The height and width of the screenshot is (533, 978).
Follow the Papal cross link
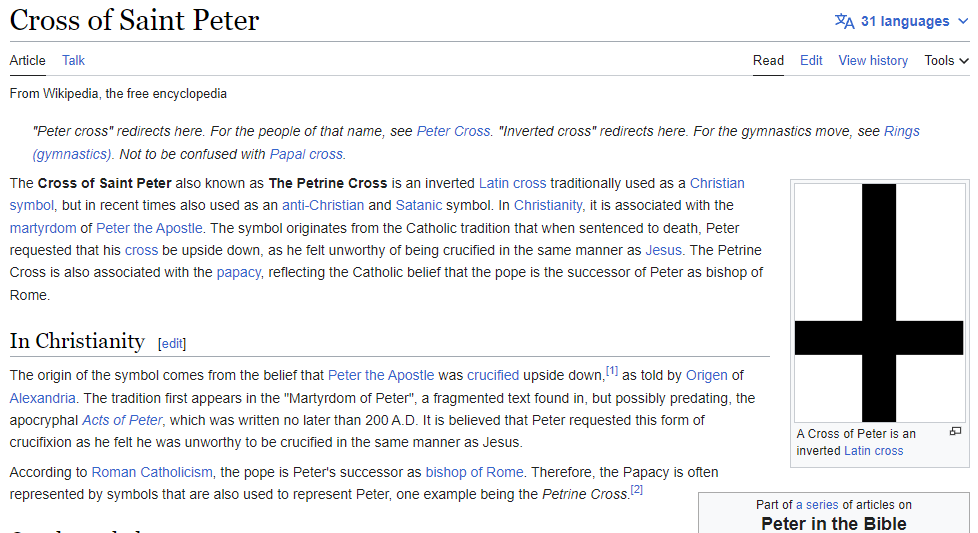point(307,154)
